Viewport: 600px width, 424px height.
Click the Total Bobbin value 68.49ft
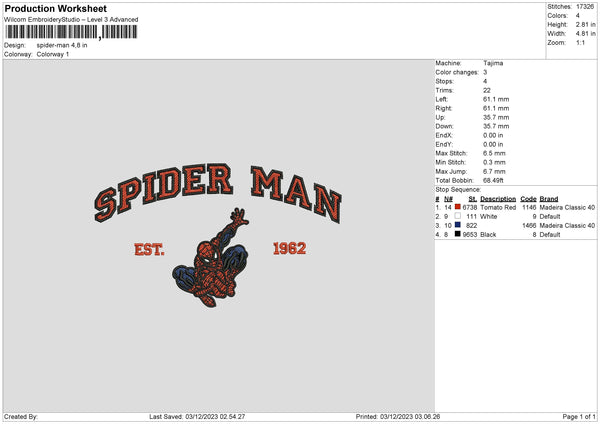(493, 180)
